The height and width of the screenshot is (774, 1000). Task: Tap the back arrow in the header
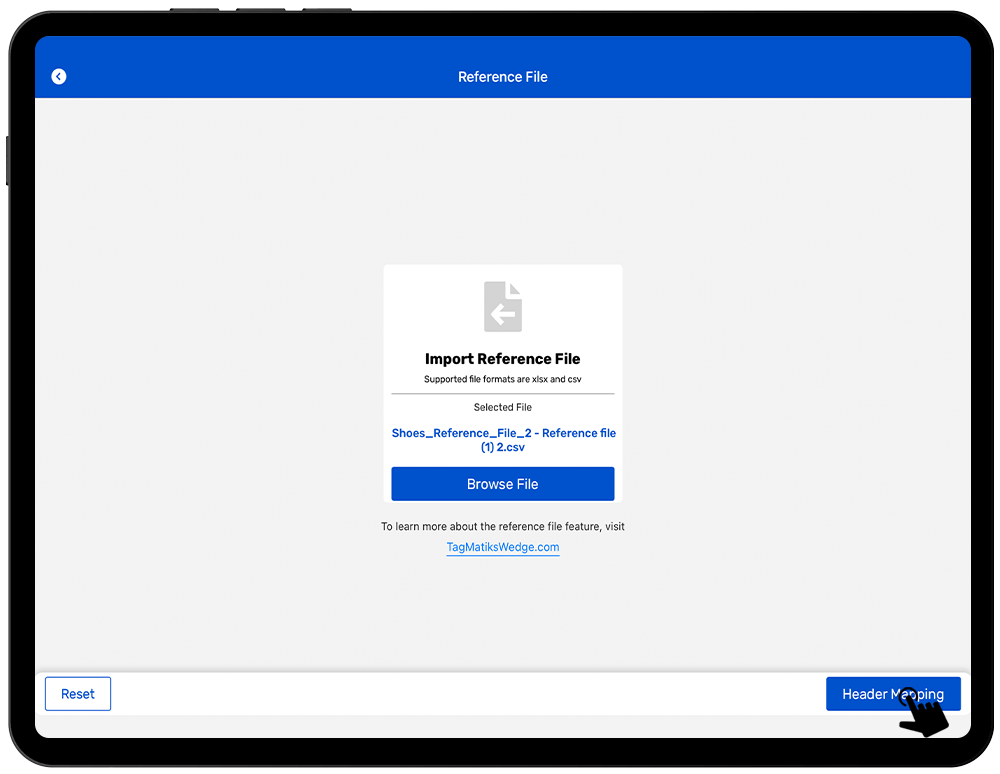[x=59, y=77]
